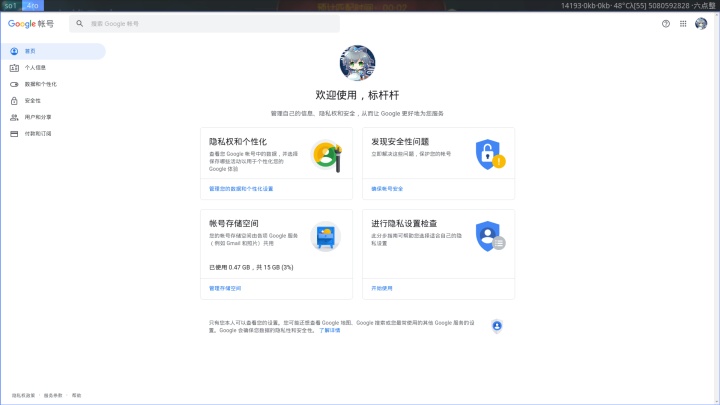Open the 开始使用 link
Screen dimensions: 720x405
(x=382, y=288)
